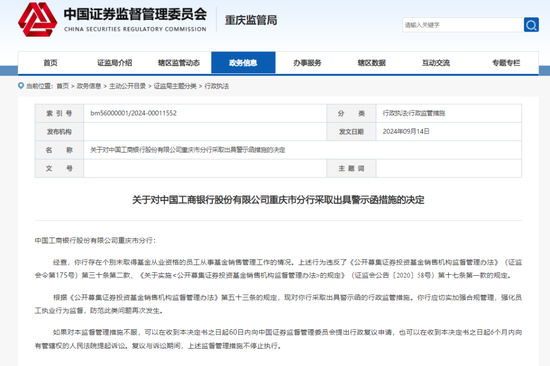Click the paragraph beginning 根据《公开募集

point(278,304)
